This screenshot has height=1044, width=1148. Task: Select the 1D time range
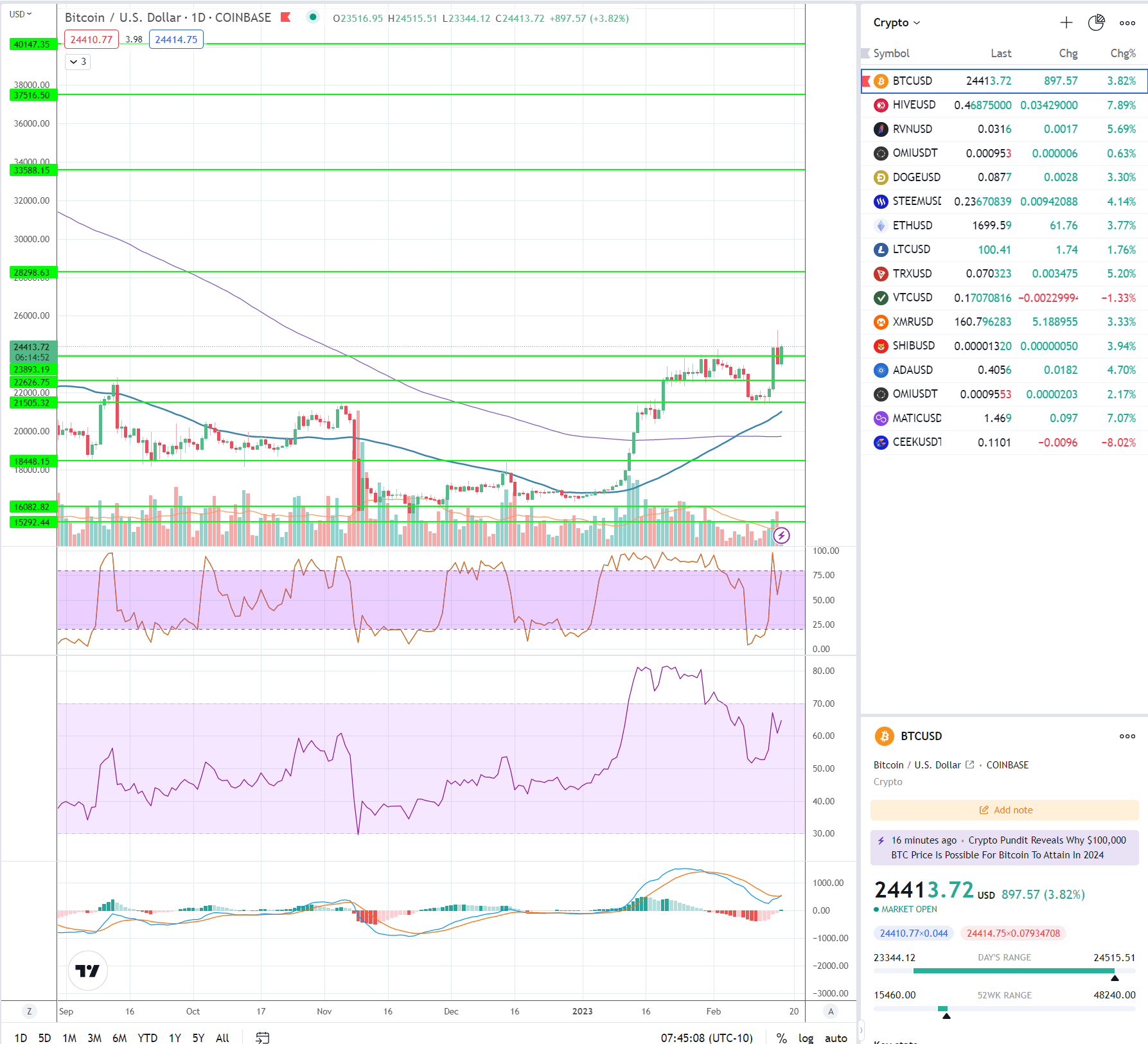pyautogui.click(x=21, y=1038)
